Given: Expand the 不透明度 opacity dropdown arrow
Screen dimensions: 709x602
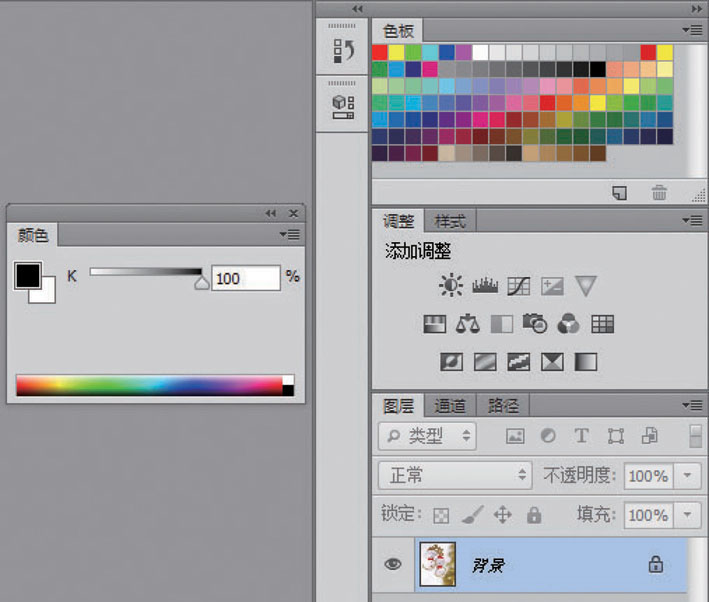Looking at the screenshot, I should tap(688, 476).
